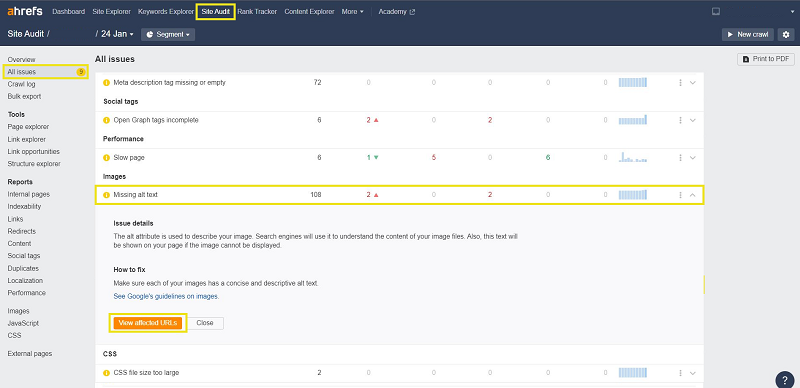800x388 pixels.
Task: Click View affected URLs button
Action: 147,323
